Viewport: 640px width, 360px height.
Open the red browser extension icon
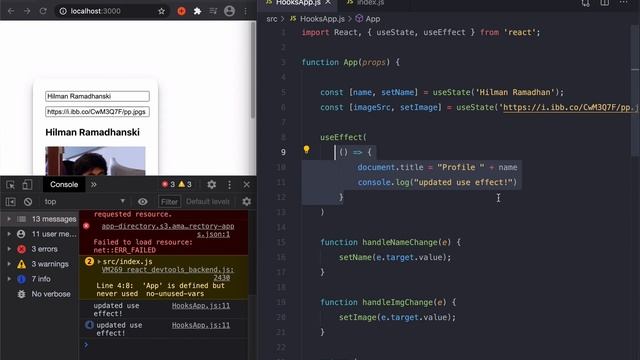tap(182, 11)
